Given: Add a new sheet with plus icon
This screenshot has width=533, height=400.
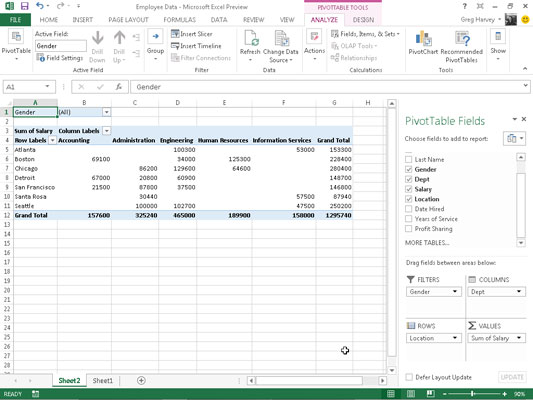Looking at the screenshot, I should click(141, 381).
